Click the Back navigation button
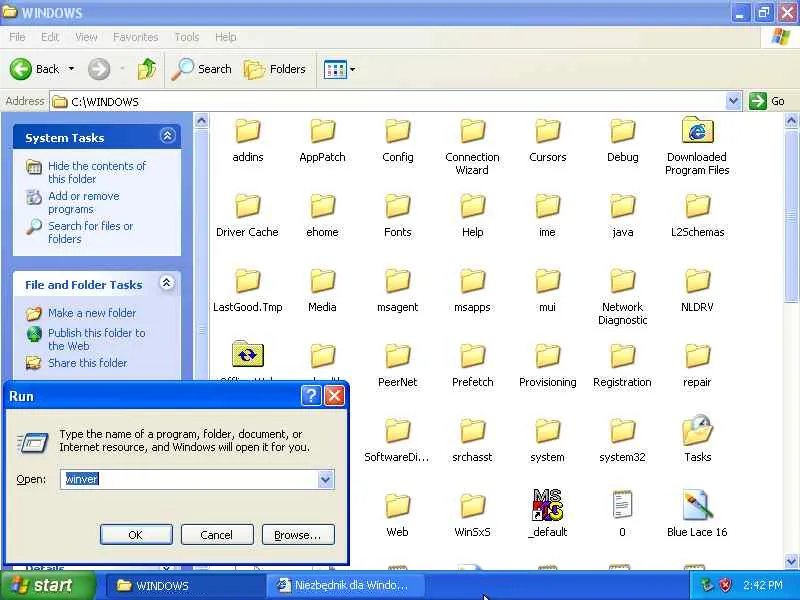This screenshot has width=800, height=600. 35,69
